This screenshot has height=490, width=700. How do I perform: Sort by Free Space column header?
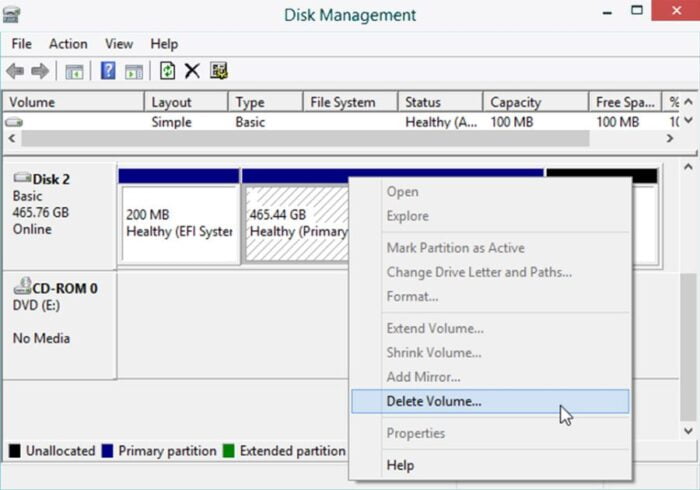click(625, 102)
